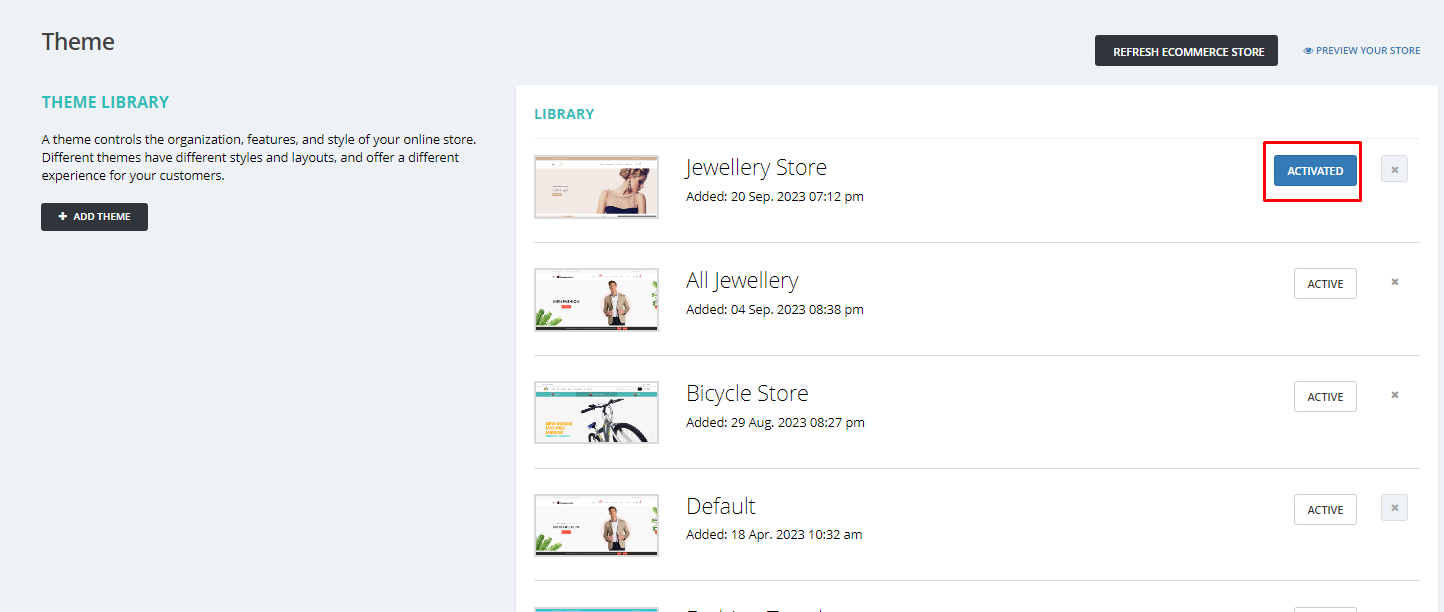Click the eye icon to preview store
Image resolution: width=1444 pixels, height=612 pixels.
coord(1308,51)
